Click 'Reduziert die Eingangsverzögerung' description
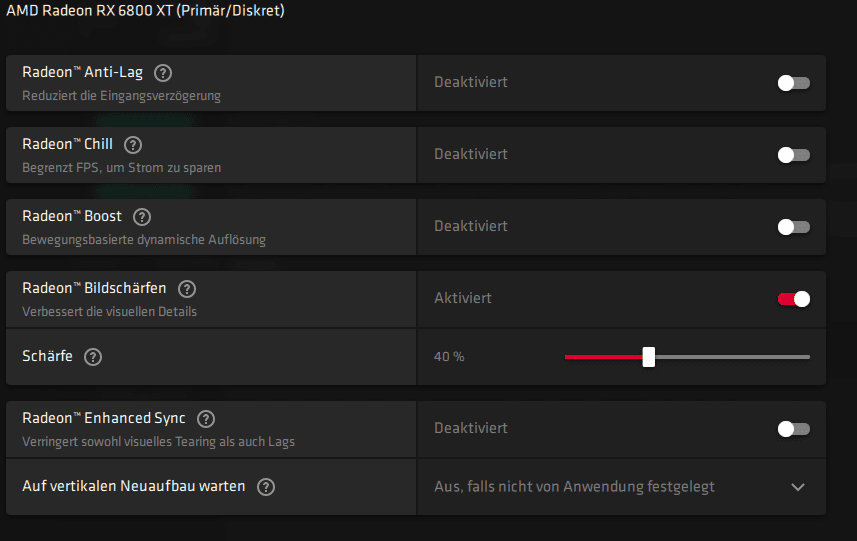The width and height of the screenshot is (857, 541). pyautogui.click(x=121, y=96)
